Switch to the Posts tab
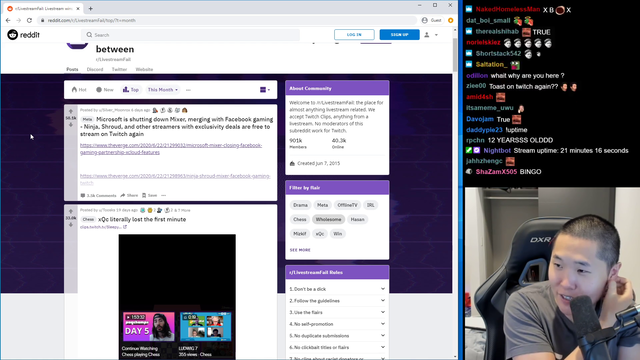Image resolution: width=640 pixels, height=360 pixels. pyautogui.click(x=72, y=69)
